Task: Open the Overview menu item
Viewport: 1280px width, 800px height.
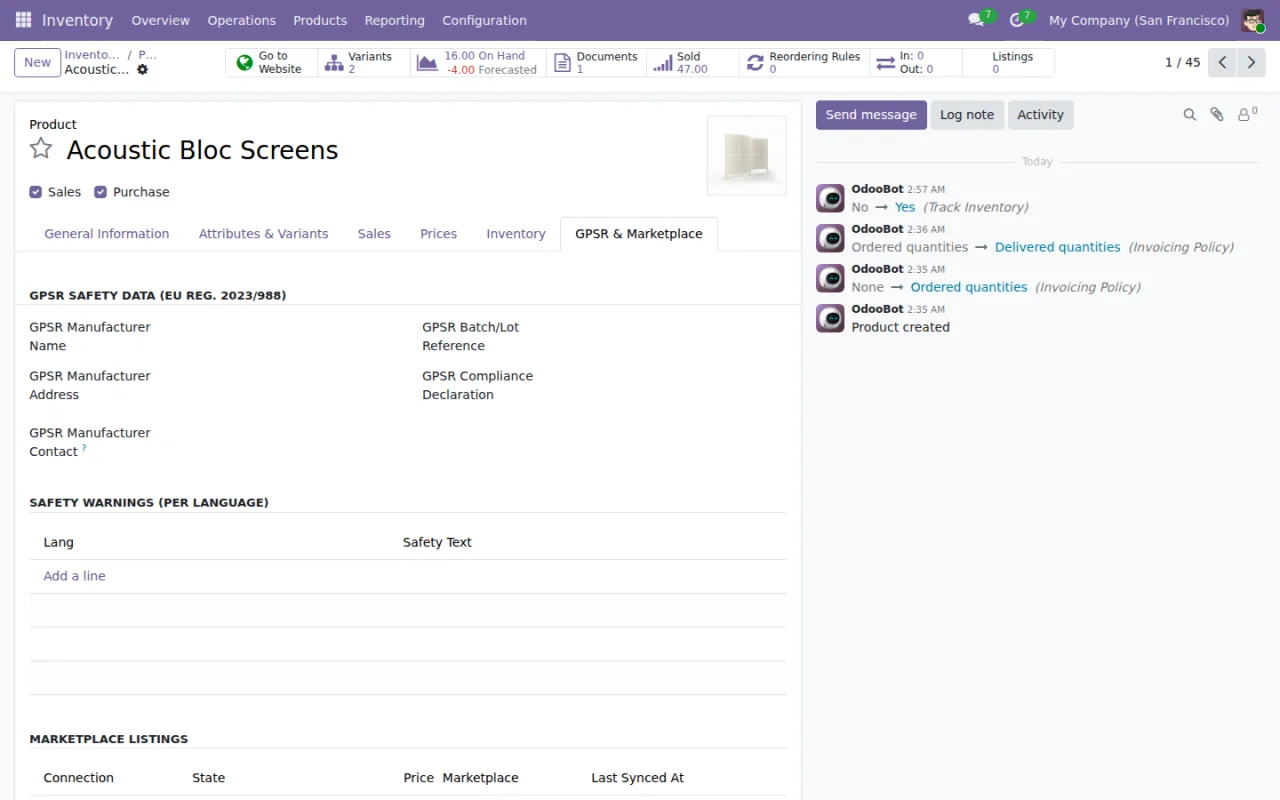Action: point(160,20)
